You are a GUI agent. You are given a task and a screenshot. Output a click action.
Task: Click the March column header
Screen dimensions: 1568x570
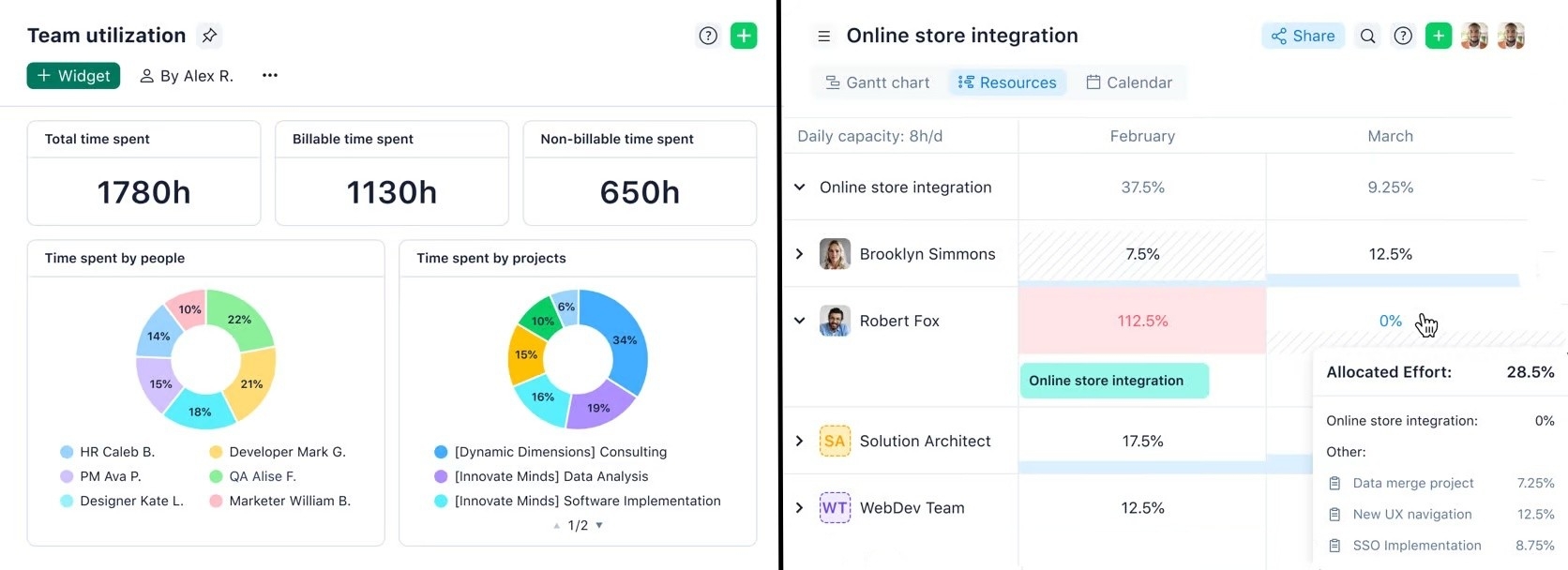[1390, 136]
